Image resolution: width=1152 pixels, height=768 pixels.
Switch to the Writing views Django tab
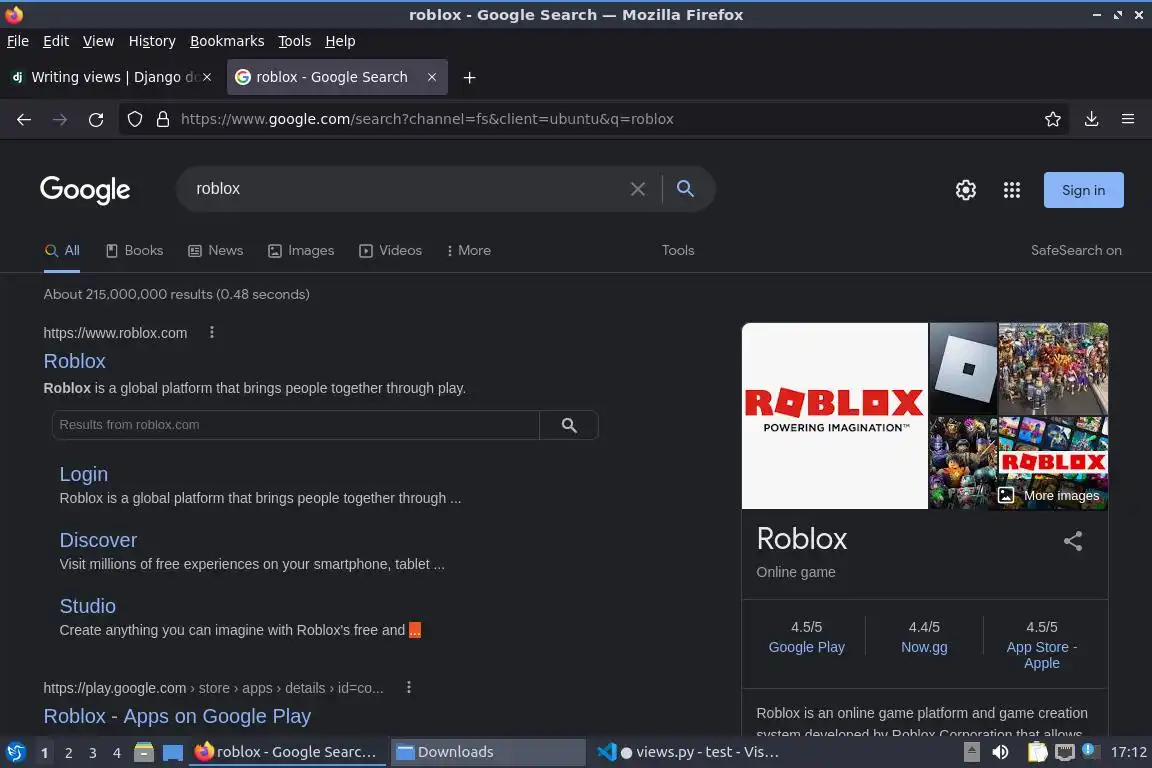click(112, 77)
